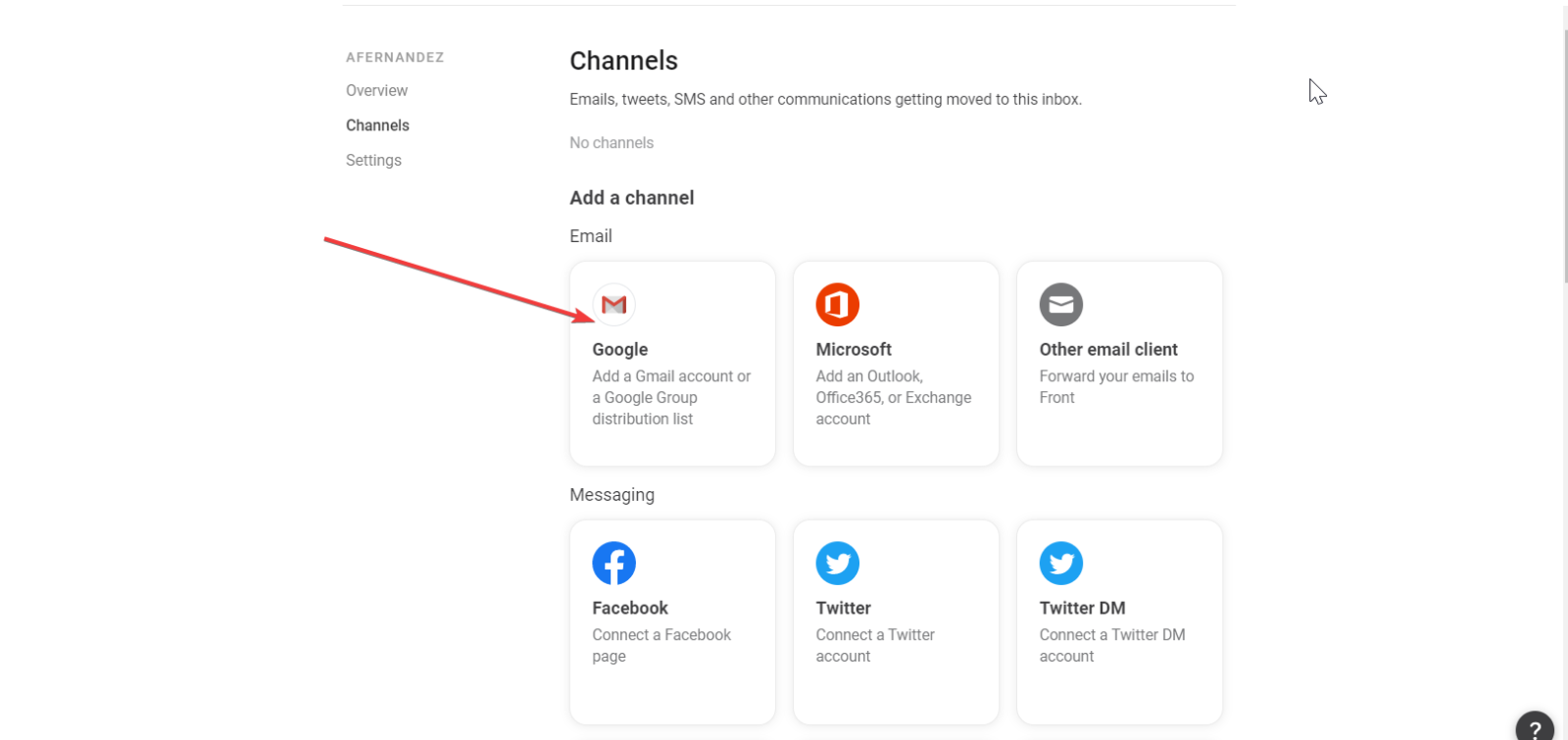Image resolution: width=1568 pixels, height=740 pixels.
Task: Click the Messaging section label
Action: [x=612, y=495]
